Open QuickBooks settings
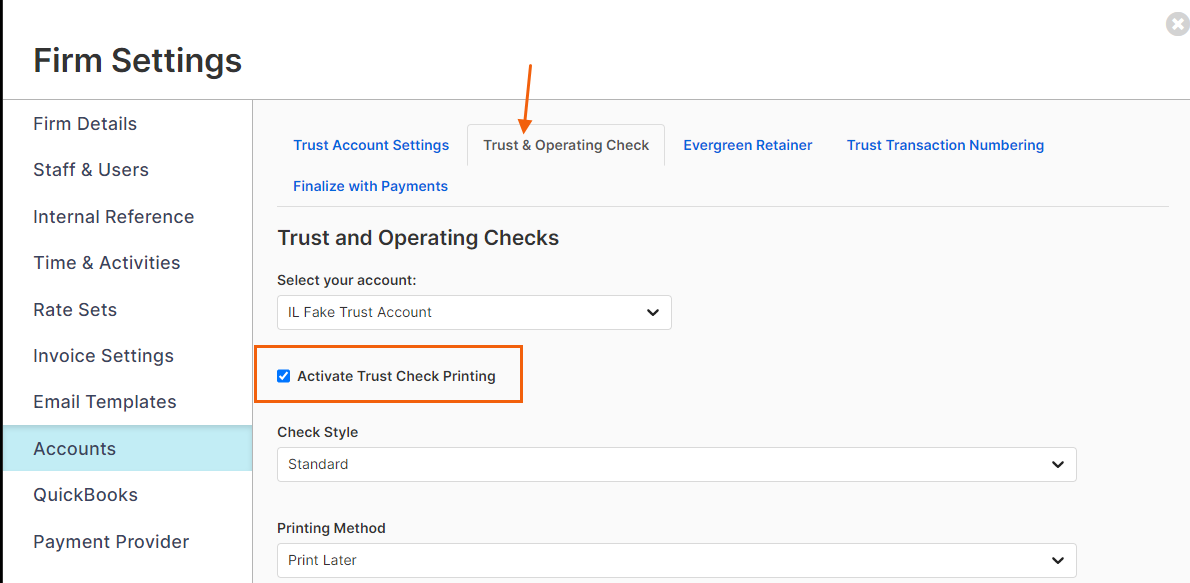Screen dimensions: 1190x583 [x=86, y=495]
